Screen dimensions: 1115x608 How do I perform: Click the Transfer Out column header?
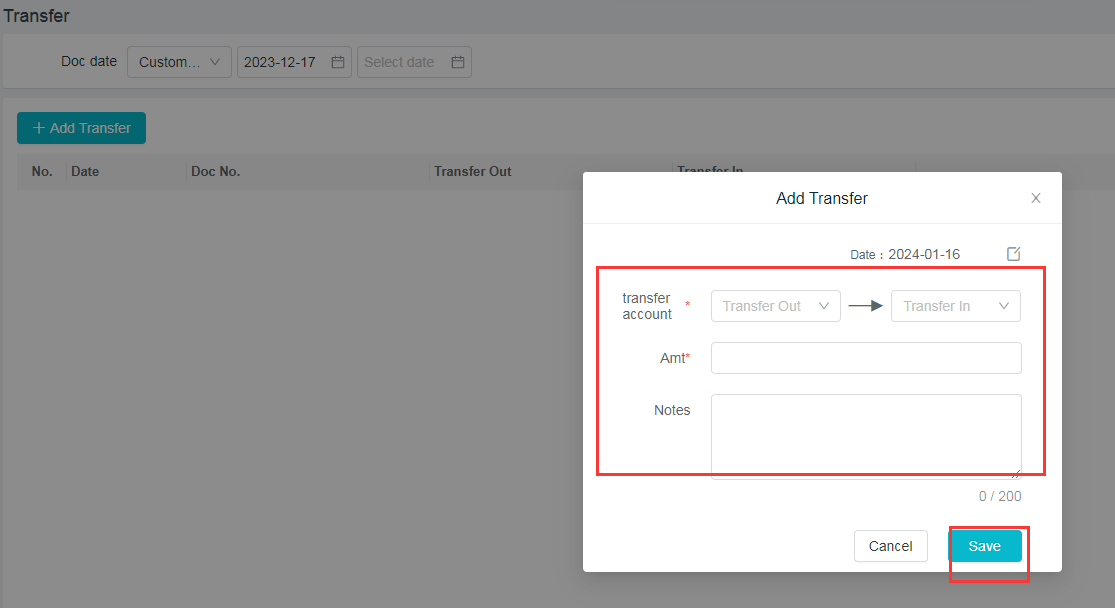472,171
